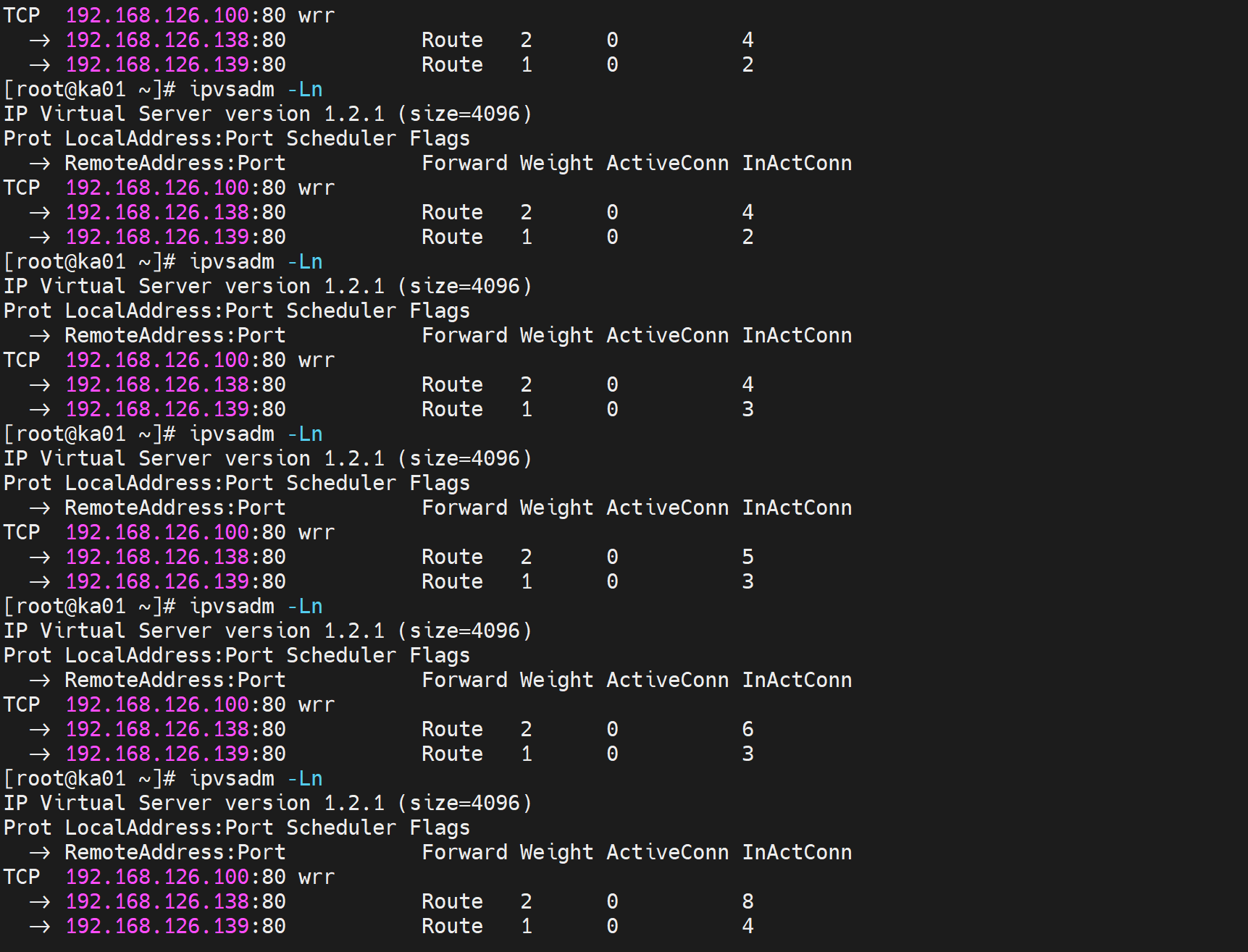Click the first Forward column header

point(464,163)
